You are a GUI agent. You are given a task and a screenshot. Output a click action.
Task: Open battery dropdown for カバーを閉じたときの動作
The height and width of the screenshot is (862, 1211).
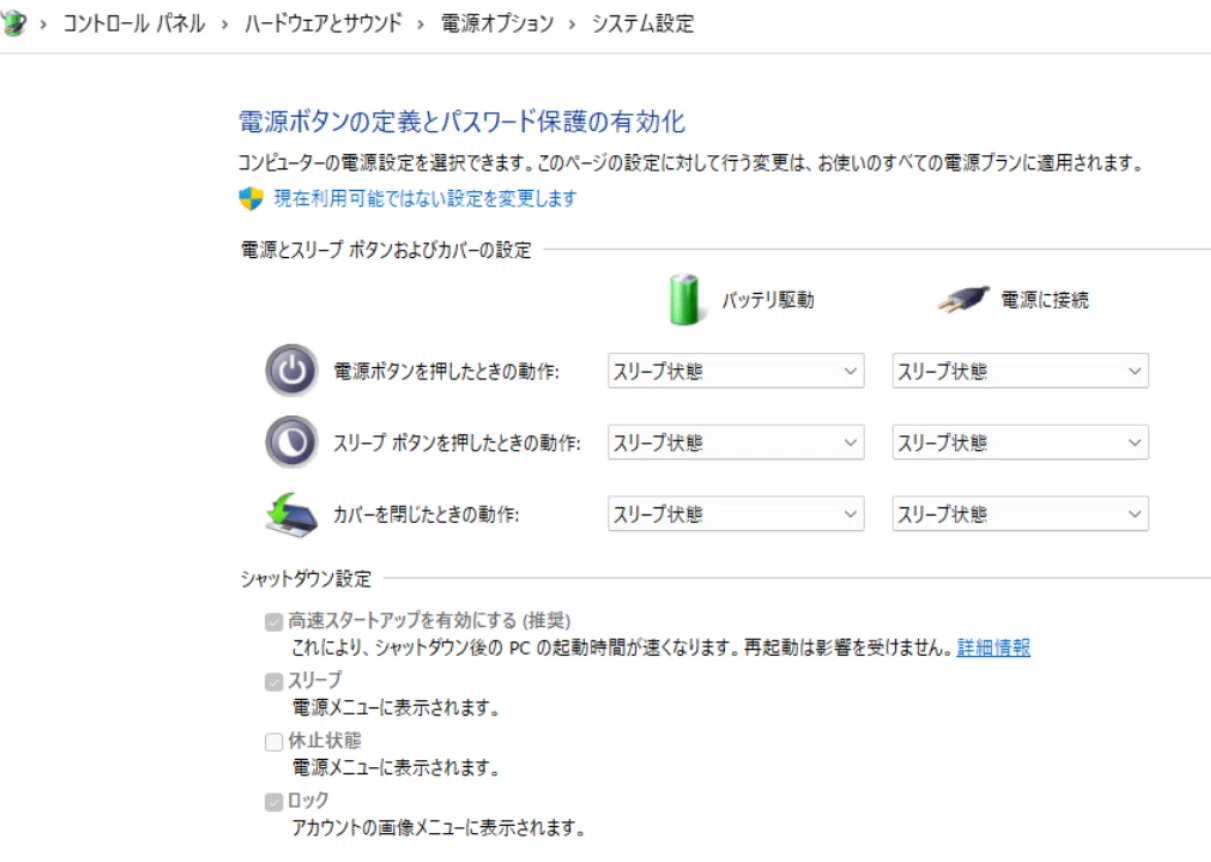(x=736, y=514)
